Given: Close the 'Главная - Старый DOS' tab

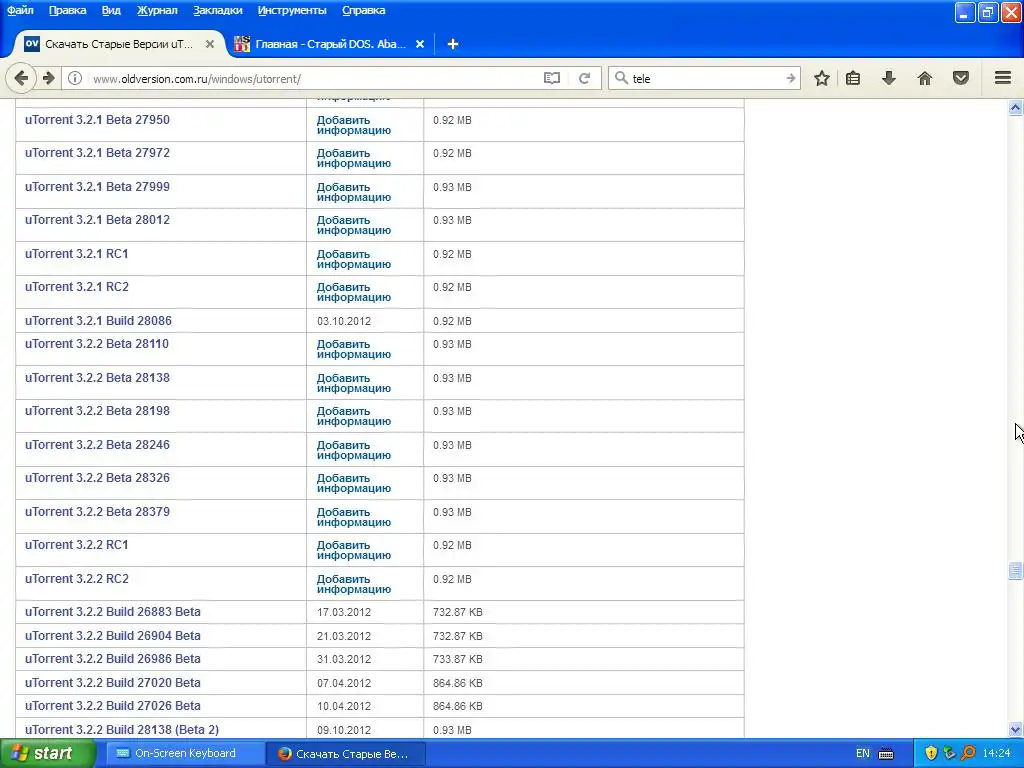Looking at the screenshot, I should [x=420, y=44].
